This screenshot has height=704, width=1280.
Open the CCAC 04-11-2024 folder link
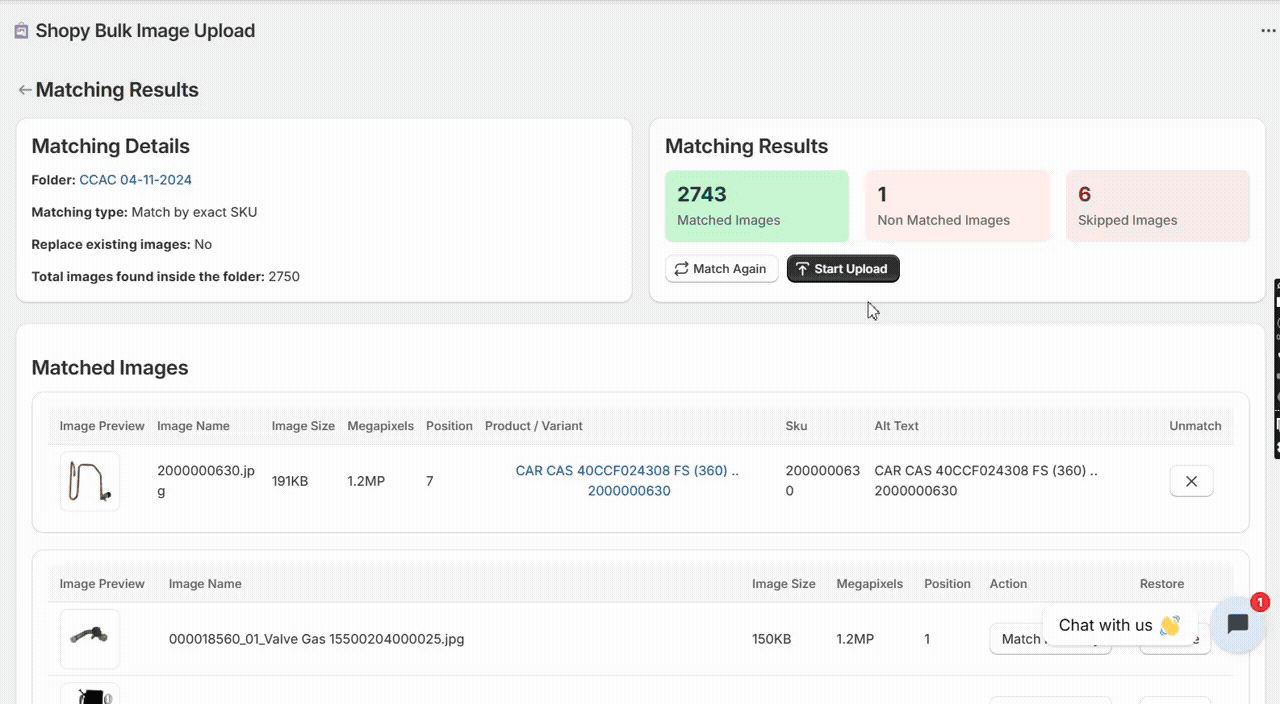point(135,180)
